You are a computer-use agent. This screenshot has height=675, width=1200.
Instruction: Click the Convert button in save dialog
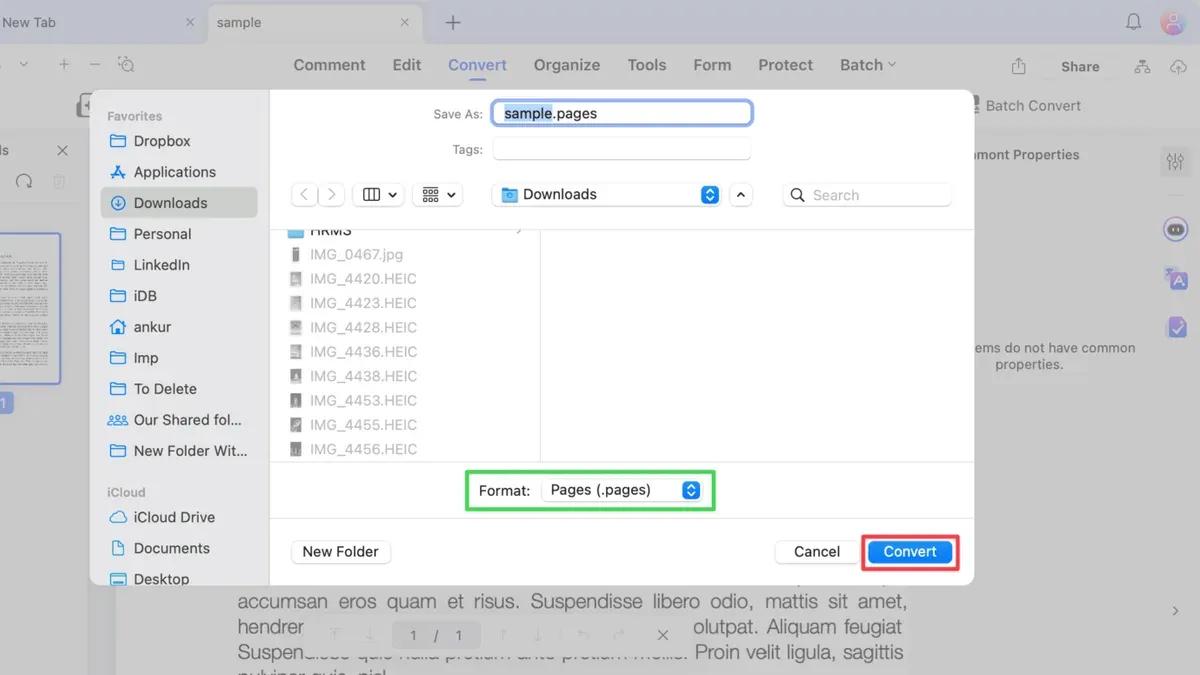tap(910, 552)
